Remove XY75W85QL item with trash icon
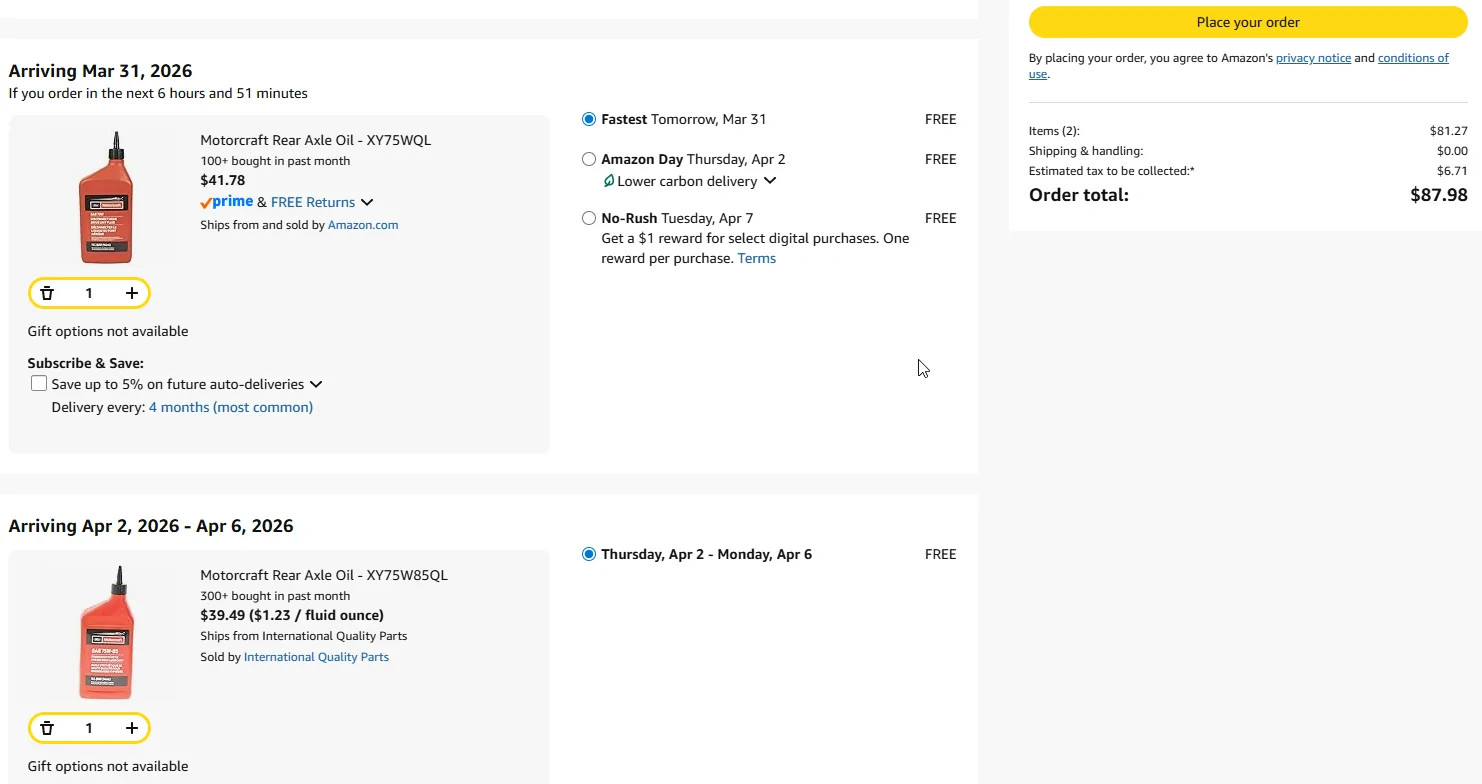The height and width of the screenshot is (784, 1482). (47, 728)
